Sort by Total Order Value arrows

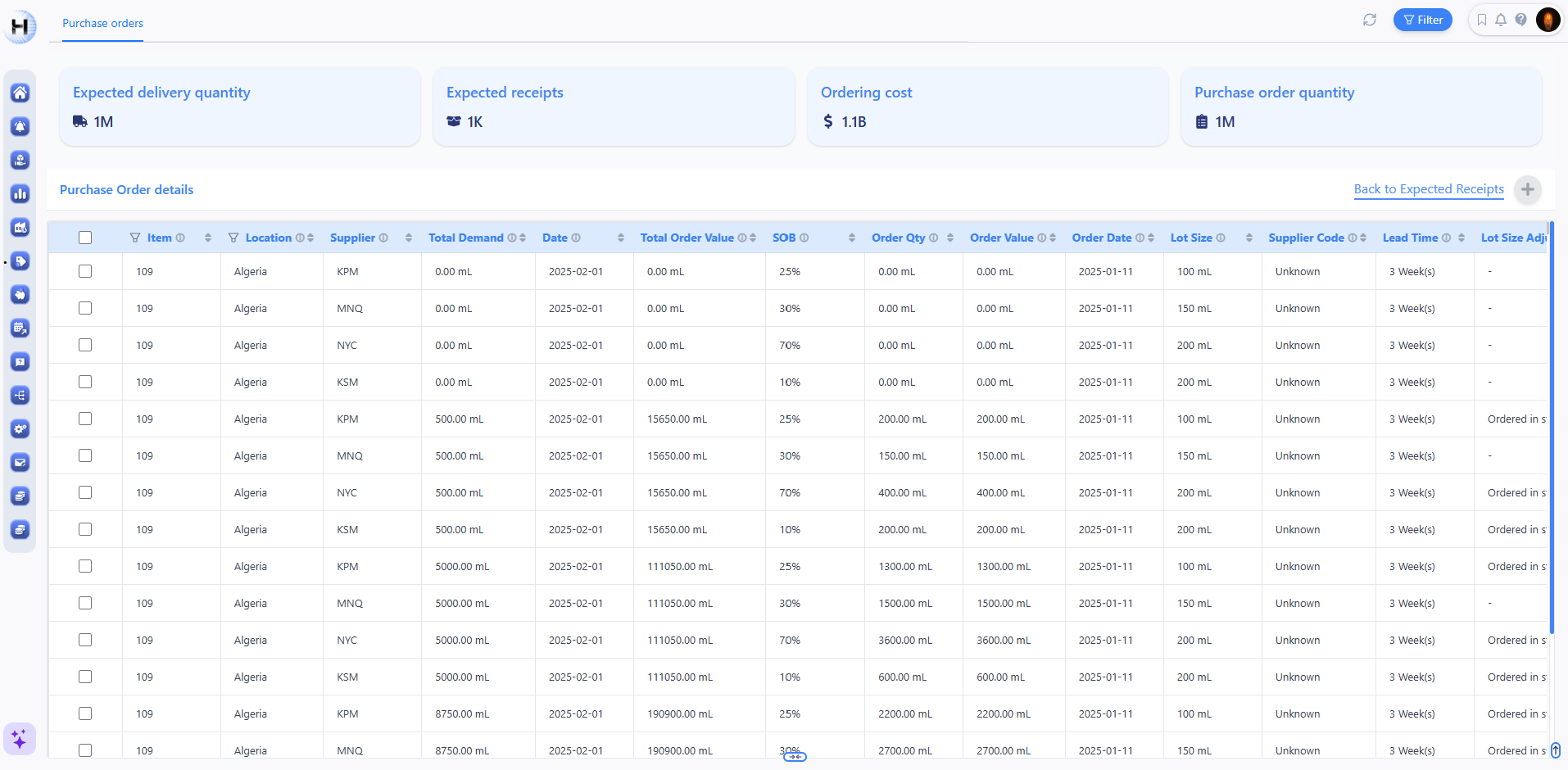pyautogui.click(x=753, y=238)
